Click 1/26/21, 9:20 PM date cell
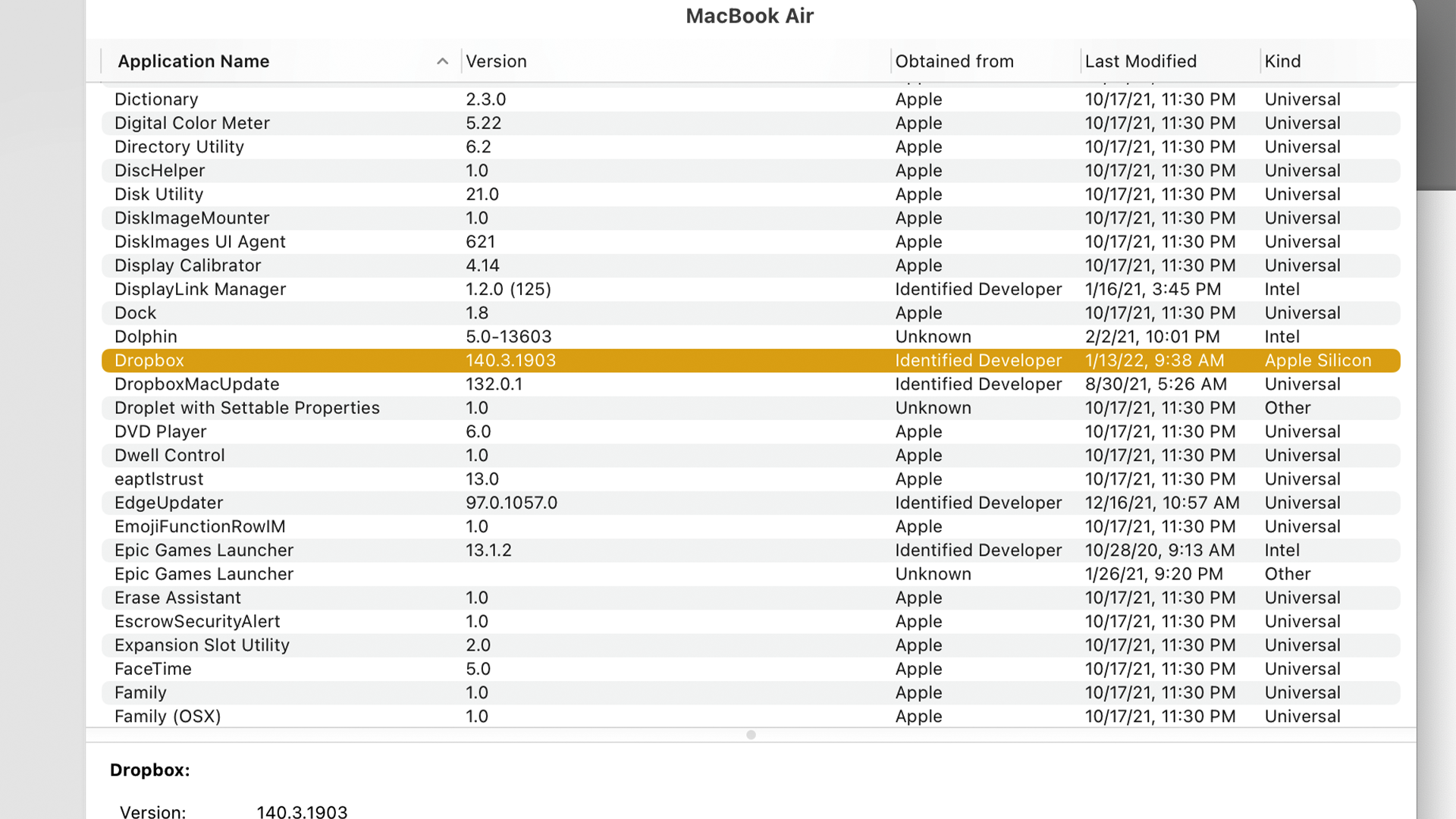This screenshot has width=1456, height=819. pyautogui.click(x=1154, y=574)
